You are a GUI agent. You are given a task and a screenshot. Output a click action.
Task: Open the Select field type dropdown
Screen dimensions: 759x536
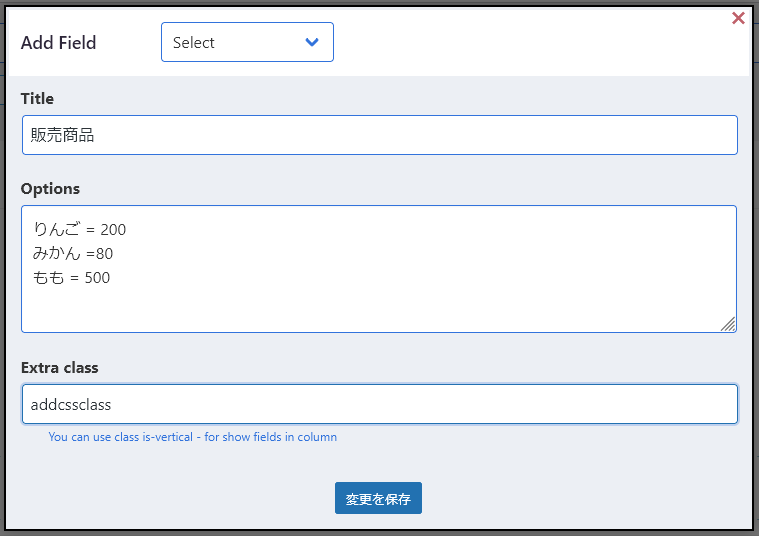click(247, 42)
